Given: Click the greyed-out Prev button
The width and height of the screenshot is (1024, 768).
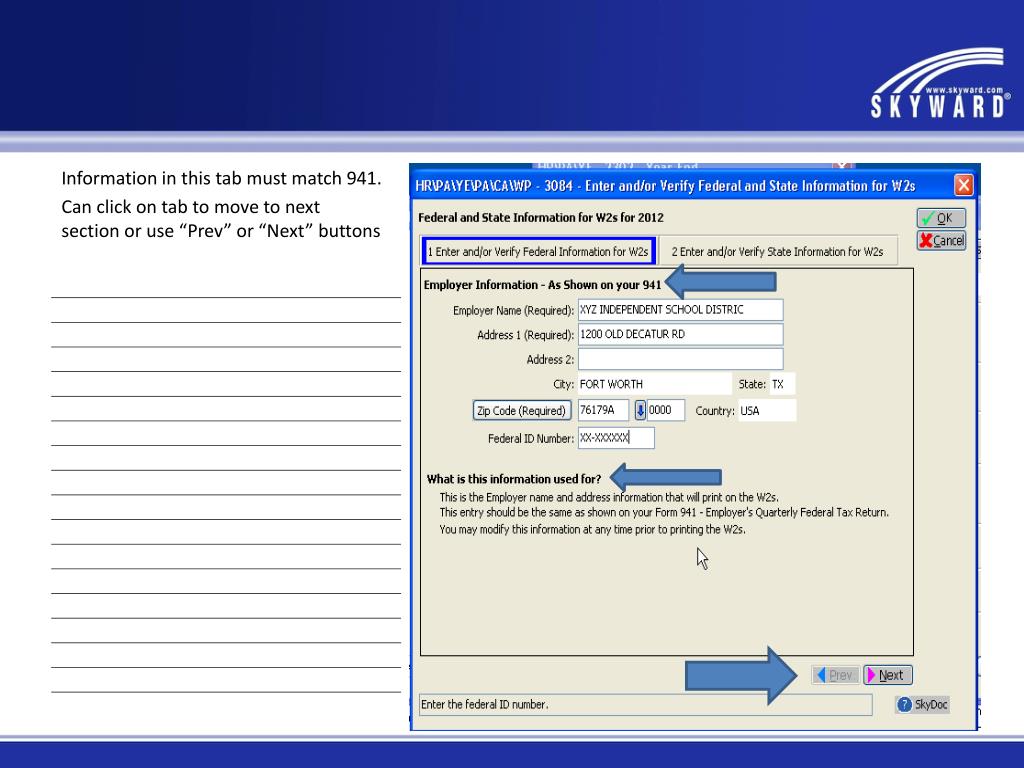Looking at the screenshot, I should [x=835, y=675].
